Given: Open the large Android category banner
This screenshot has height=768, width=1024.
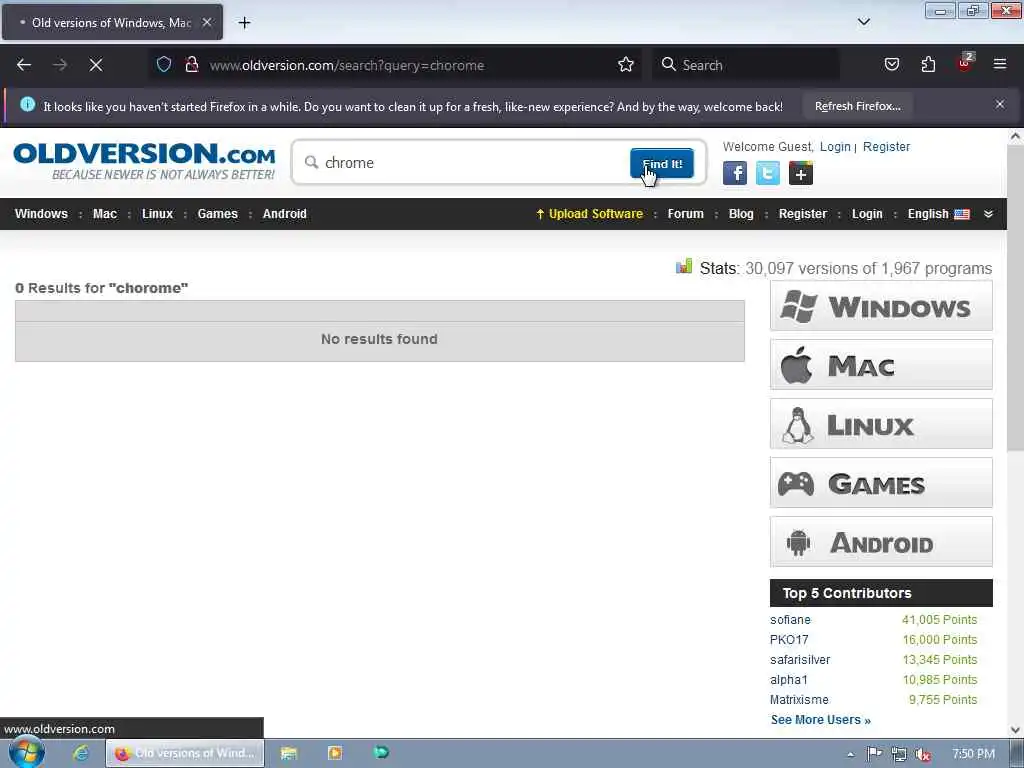Looking at the screenshot, I should [x=881, y=542].
